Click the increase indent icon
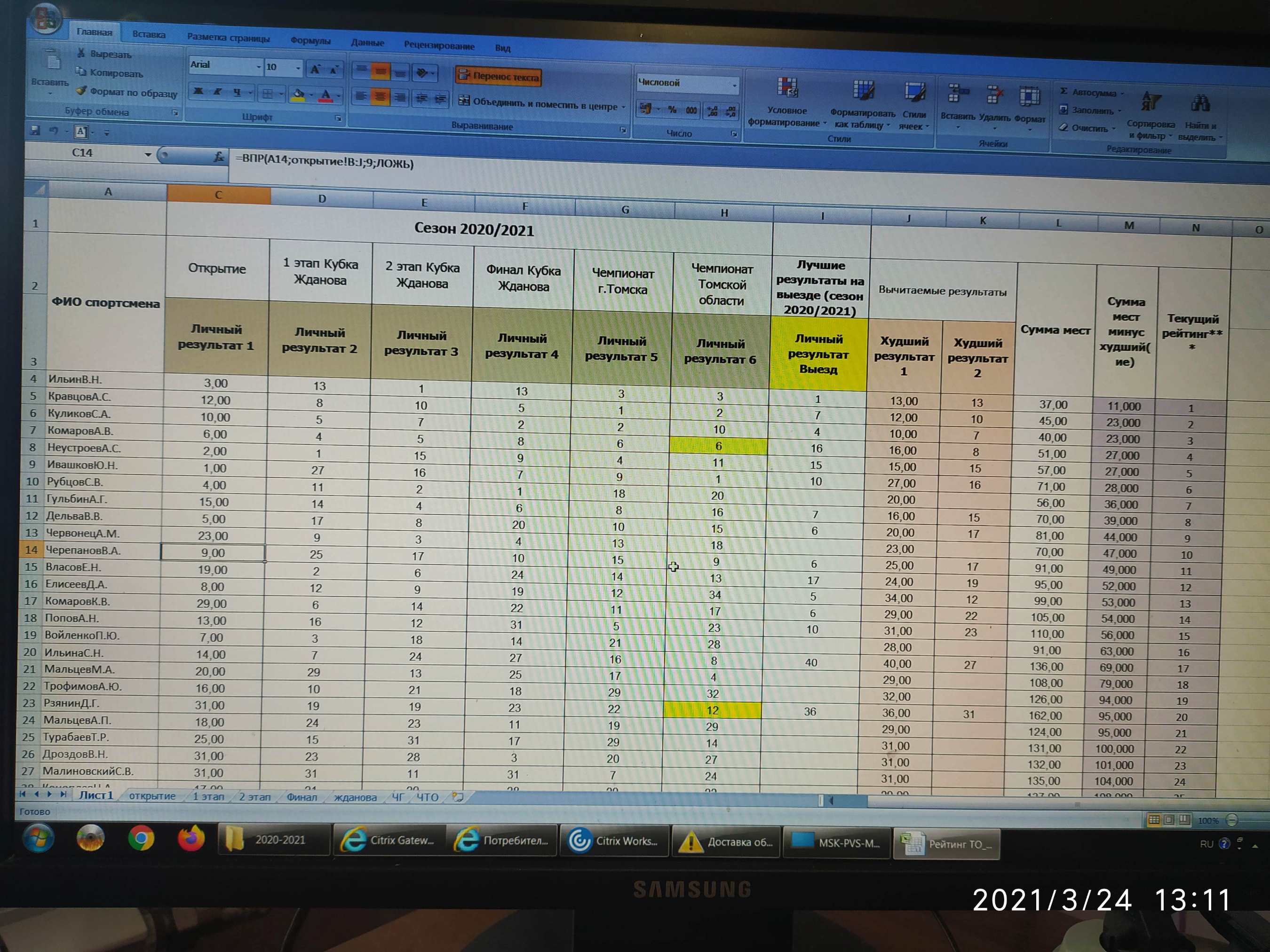The width and height of the screenshot is (1270, 952). pyautogui.click(x=440, y=99)
